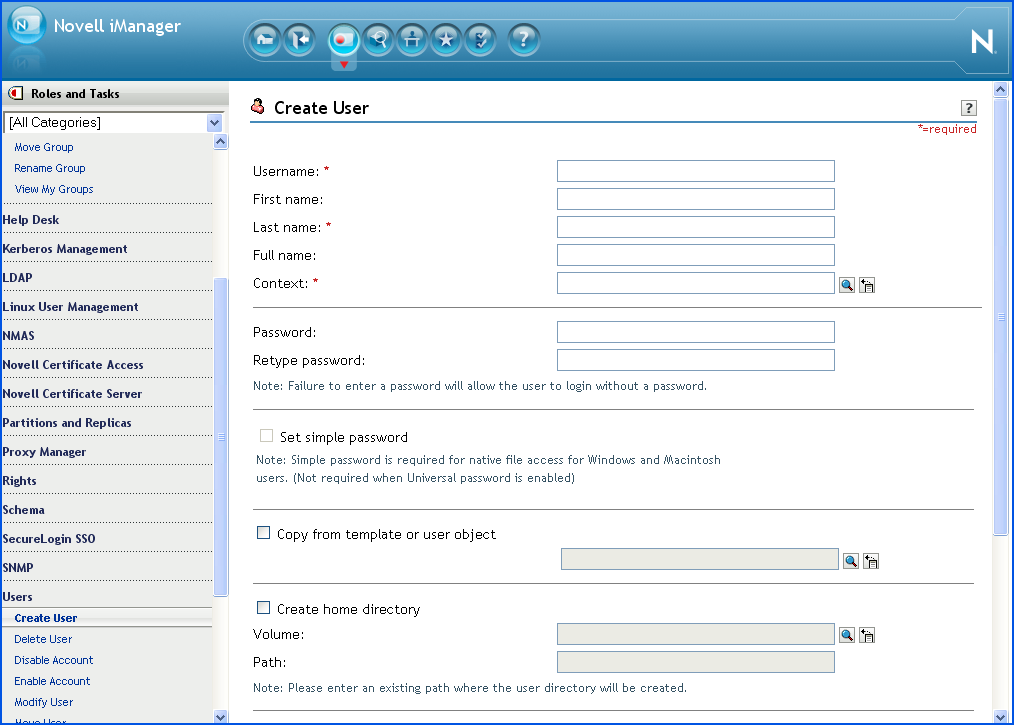Open Favorites star toolbar icon
The height and width of the screenshot is (725, 1014).
point(446,40)
